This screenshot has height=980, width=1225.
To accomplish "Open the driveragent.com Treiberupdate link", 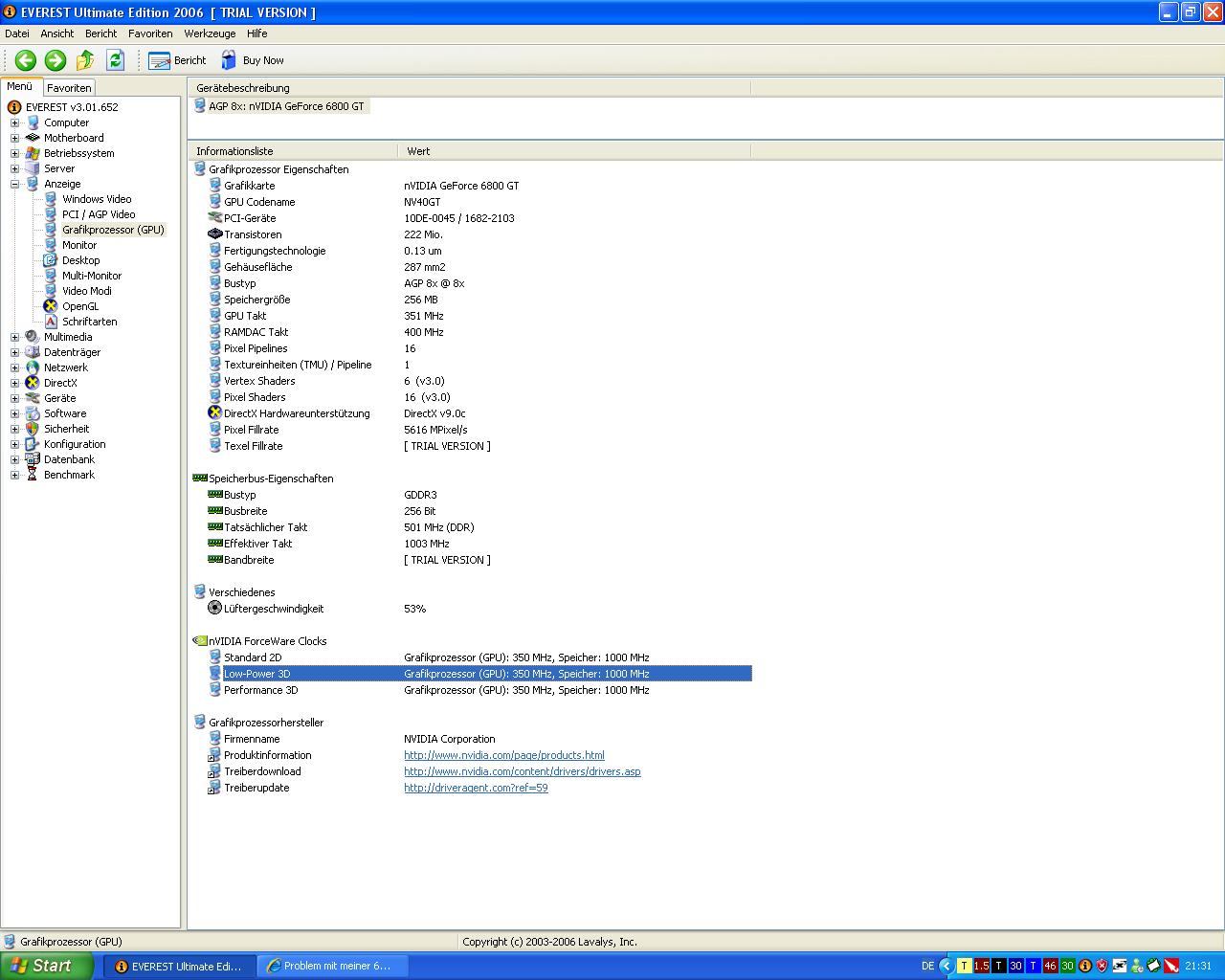I will 476,788.
